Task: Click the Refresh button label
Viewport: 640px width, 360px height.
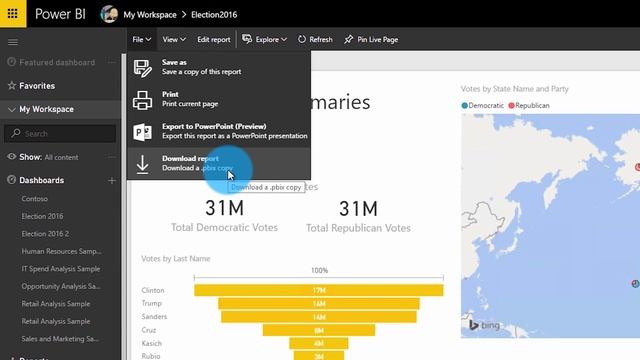Action: coord(321,40)
